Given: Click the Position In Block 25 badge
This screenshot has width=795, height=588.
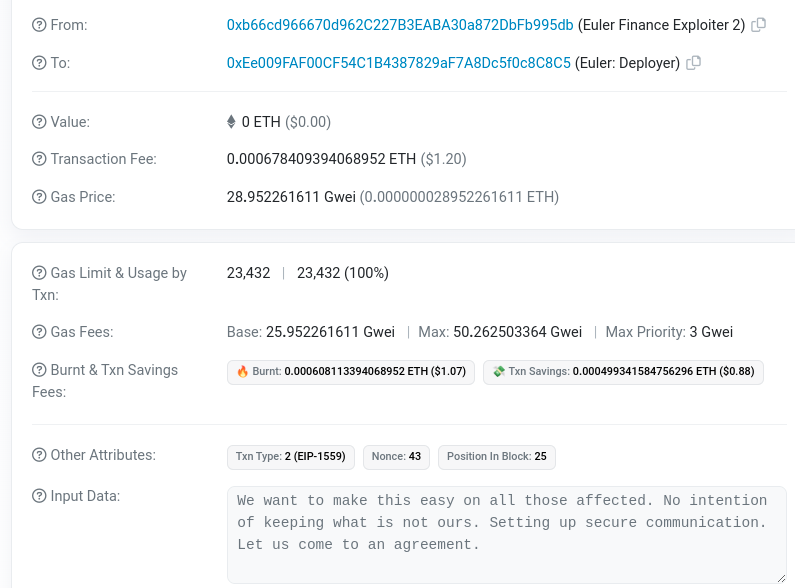Looking at the screenshot, I should pos(496,457).
